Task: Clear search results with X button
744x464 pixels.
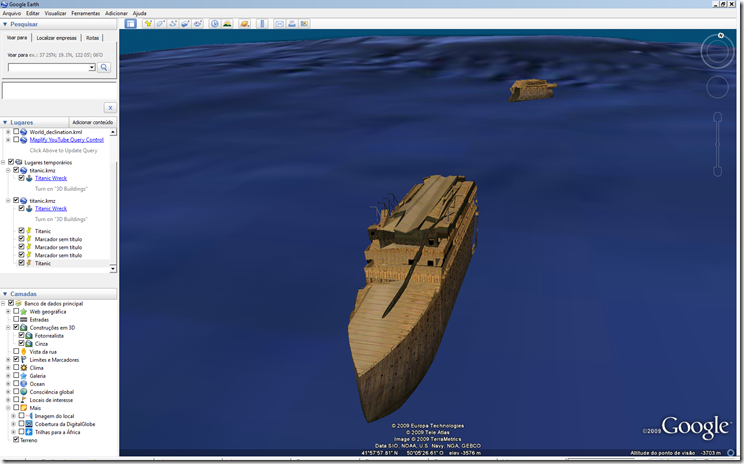Action: click(x=110, y=108)
